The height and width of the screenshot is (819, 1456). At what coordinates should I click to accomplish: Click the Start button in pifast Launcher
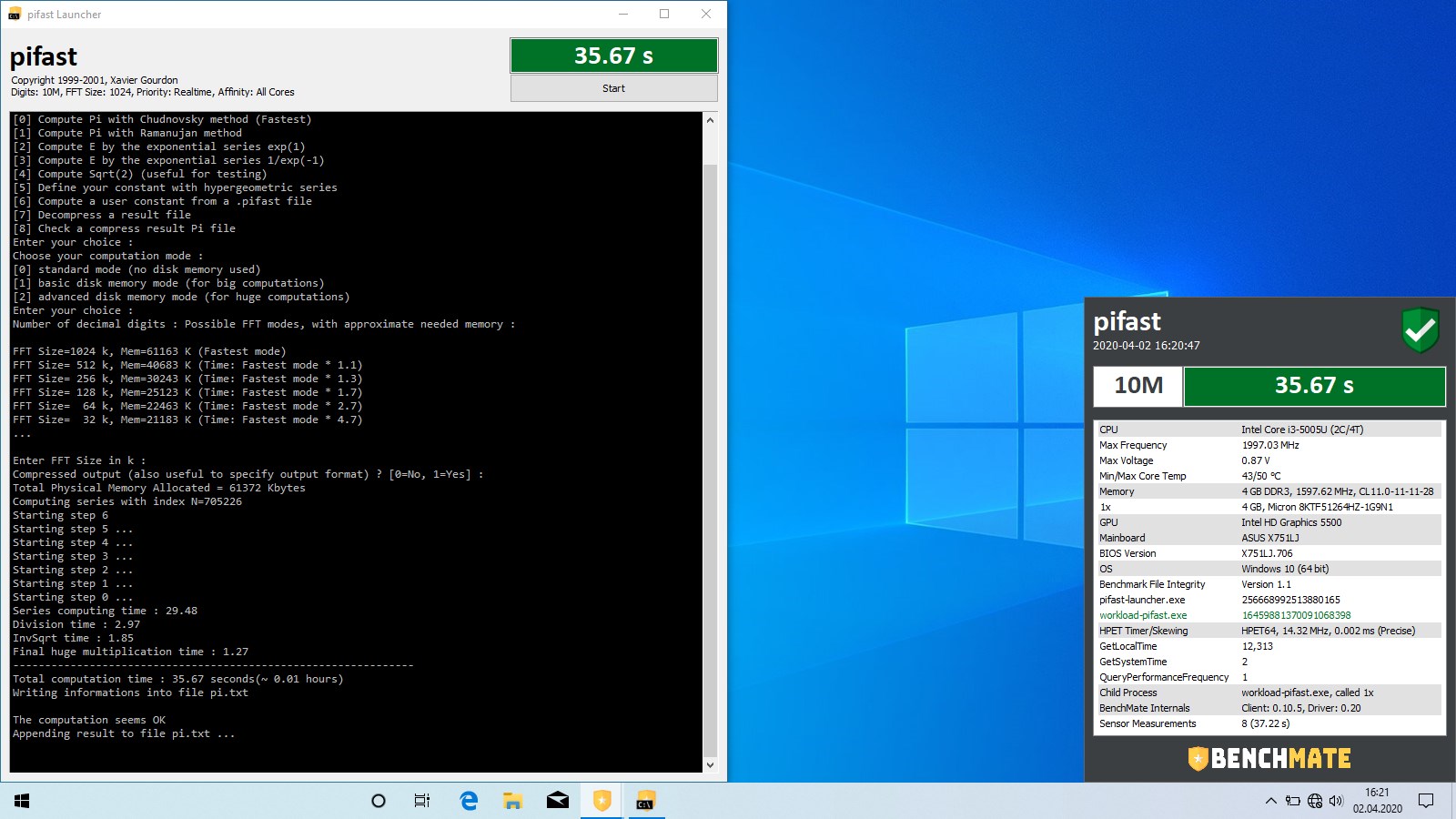pyautogui.click(x=613, y=88)
